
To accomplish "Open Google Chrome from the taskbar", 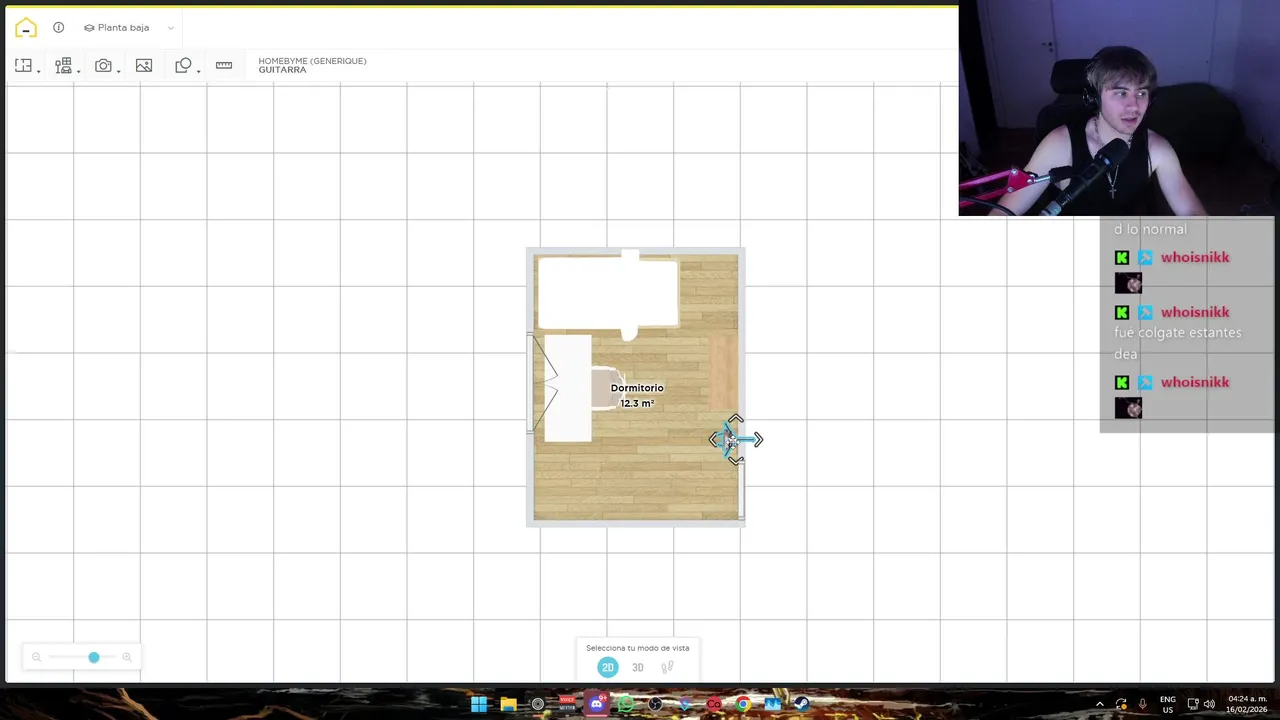I will [743, 704].
